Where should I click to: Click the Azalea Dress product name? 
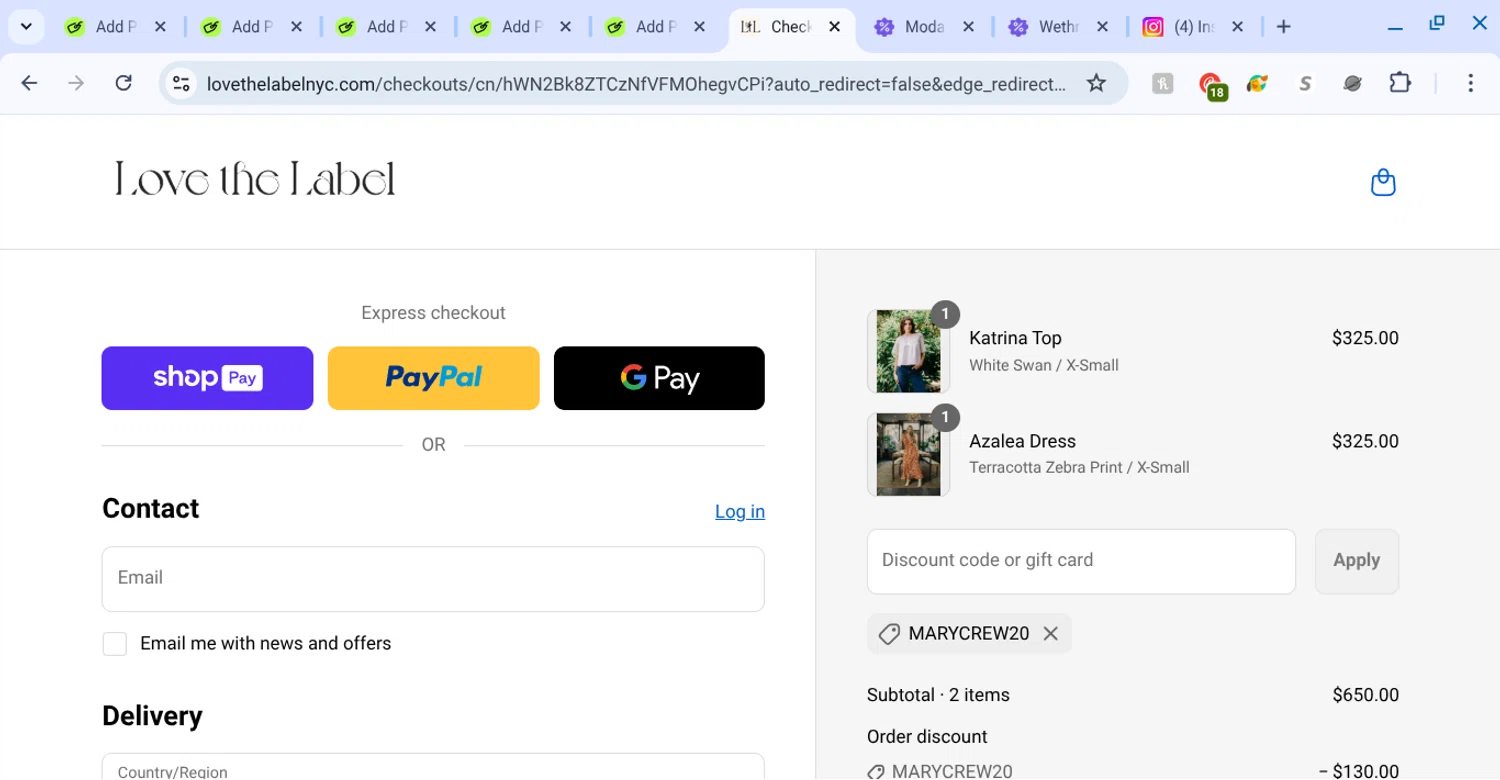point(1022,441)
